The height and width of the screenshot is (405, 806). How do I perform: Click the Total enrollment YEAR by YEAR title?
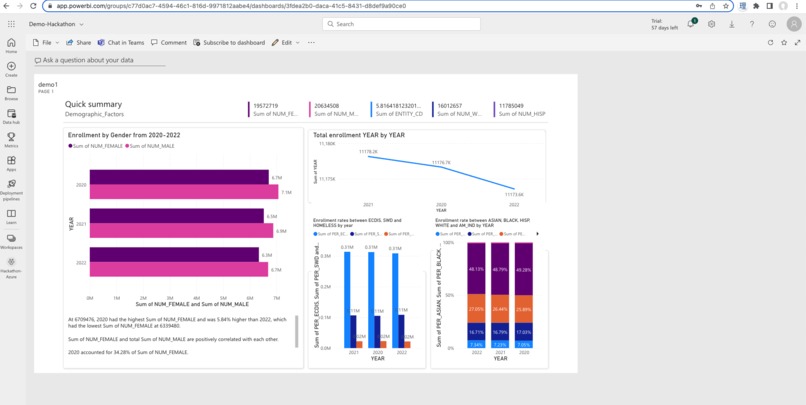[x=359, y=135]
